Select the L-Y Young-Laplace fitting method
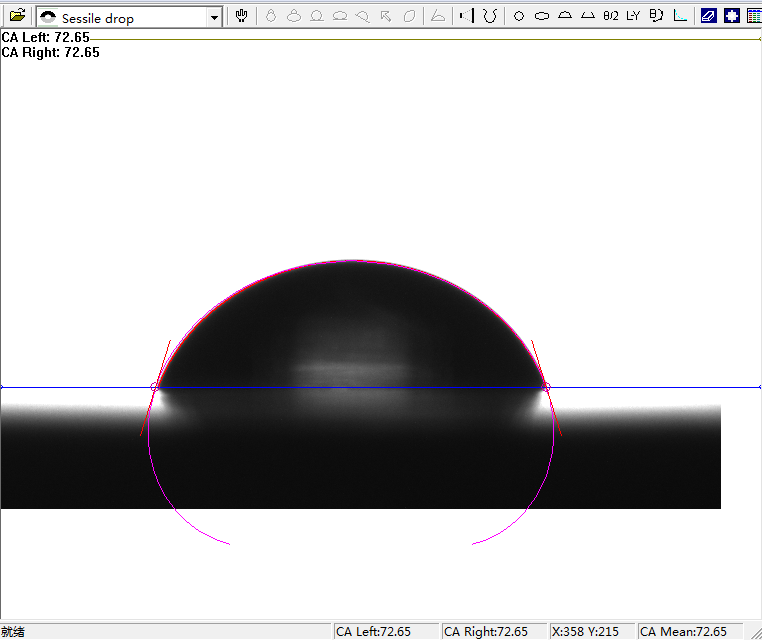 pyautogui.click(x=633, y=16)
